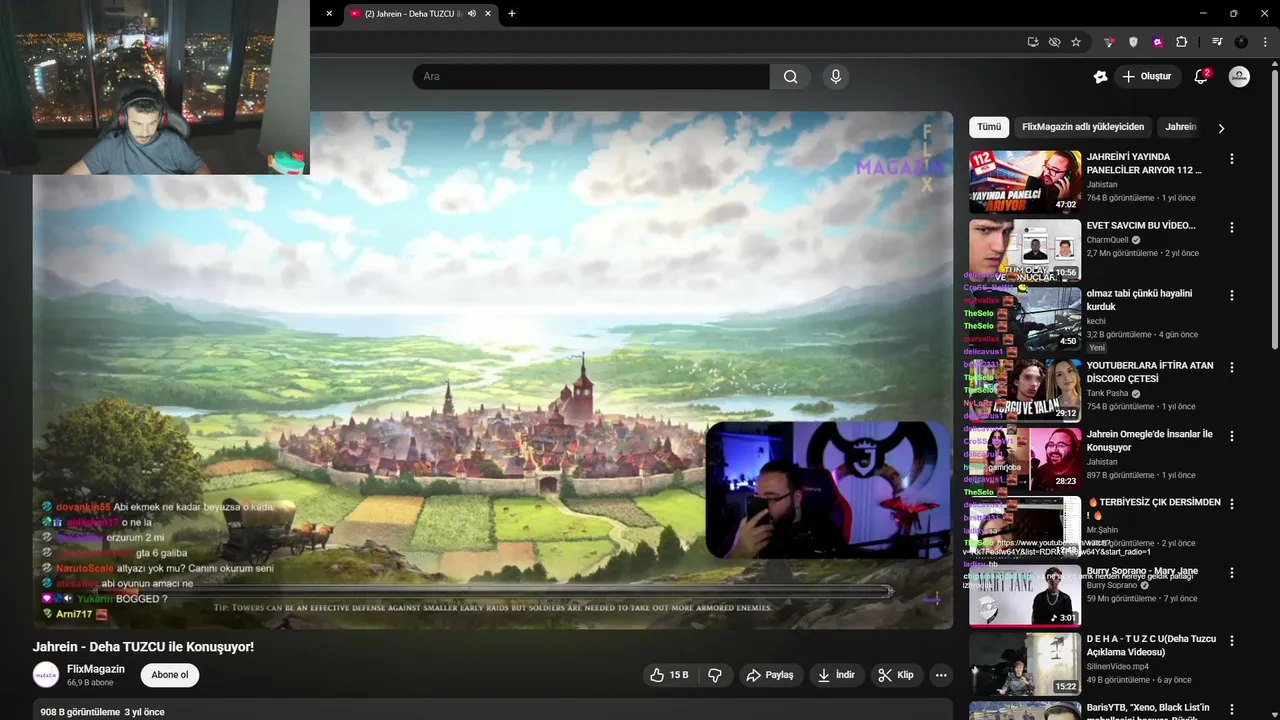Click the purple extension icon in toolbar
Image resolution: width=1280 pixels, height=720 pixels.
coord(1157,42)
